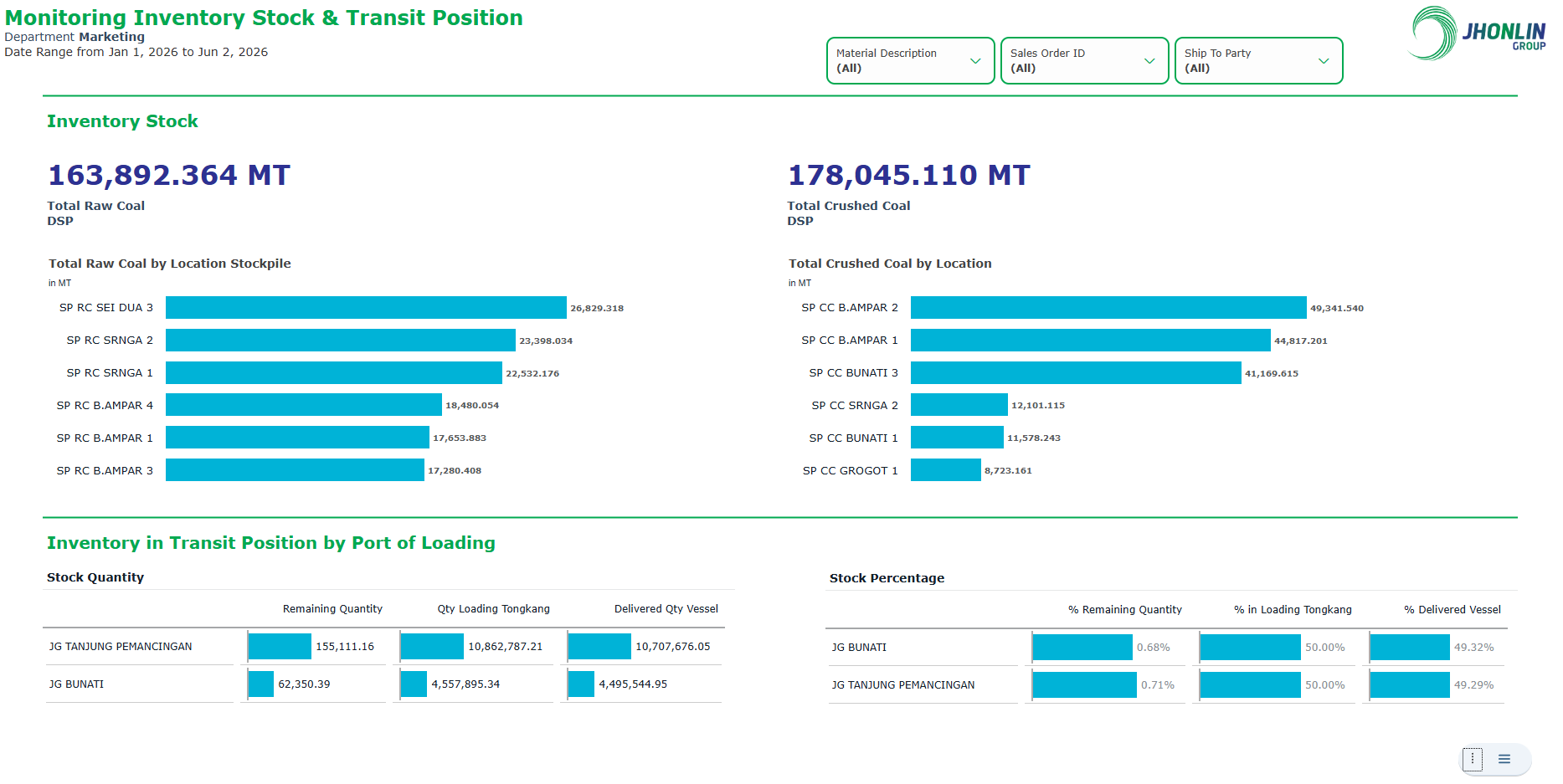Screen dimensions: 1563x784
Task: Select the JG TANJUNG PEMANCINGAN stock quantity row
Action: click(x=384, y=647)
